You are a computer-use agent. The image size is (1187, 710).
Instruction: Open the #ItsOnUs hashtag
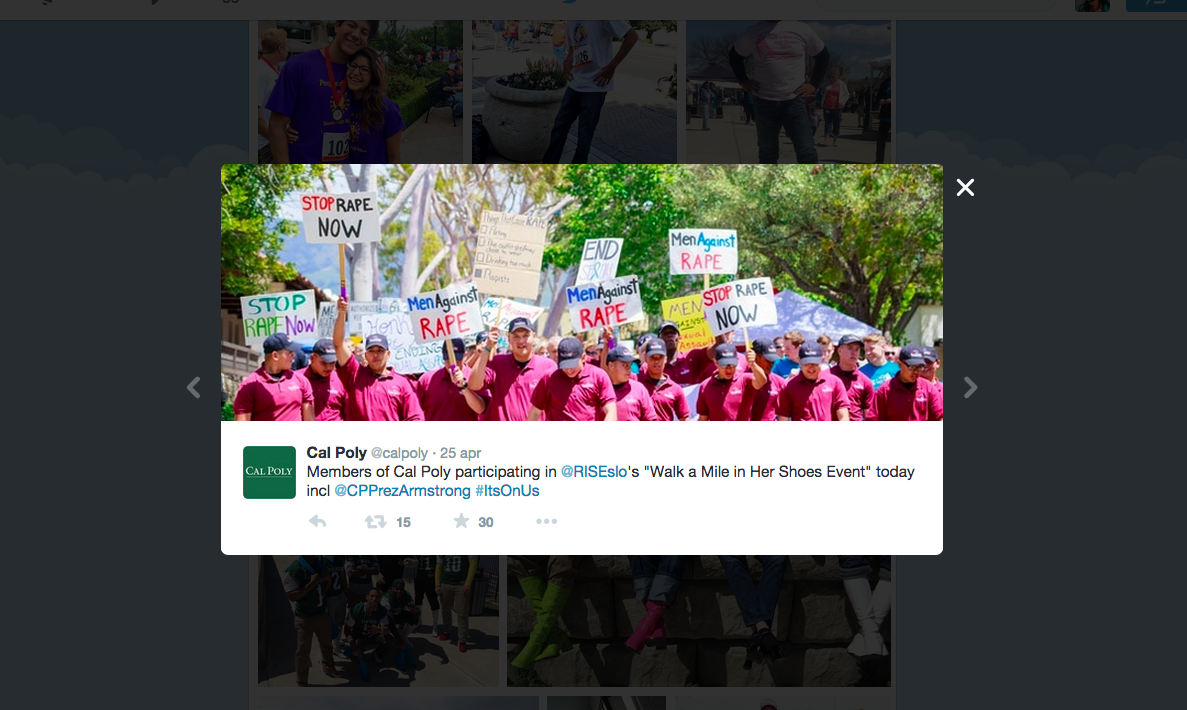coord(507,490)
